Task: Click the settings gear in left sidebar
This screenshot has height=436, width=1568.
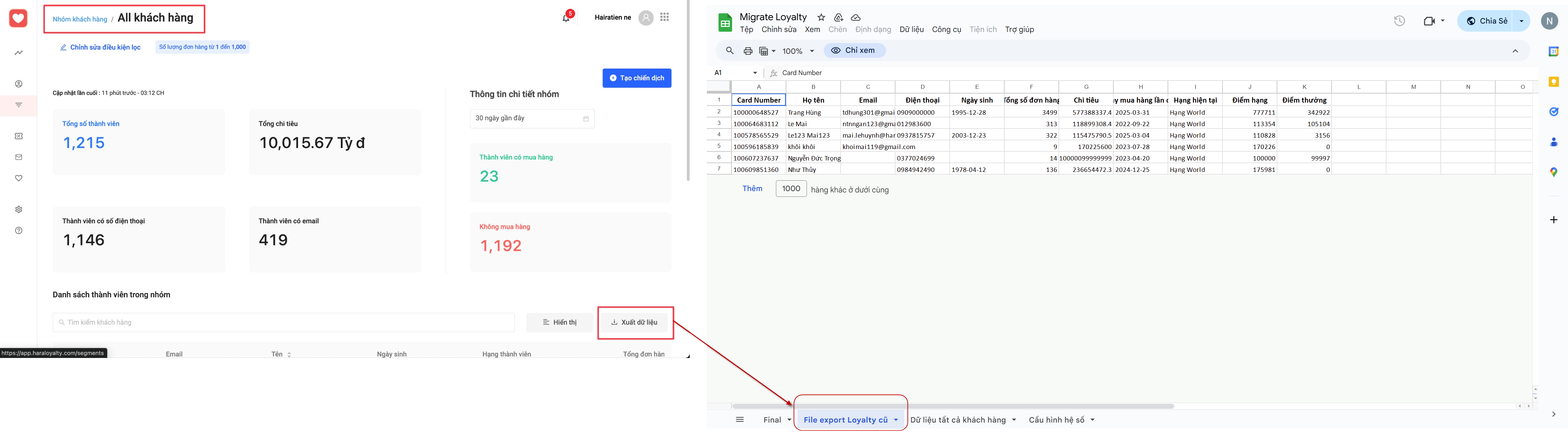Action: click(x=19, y=209)
